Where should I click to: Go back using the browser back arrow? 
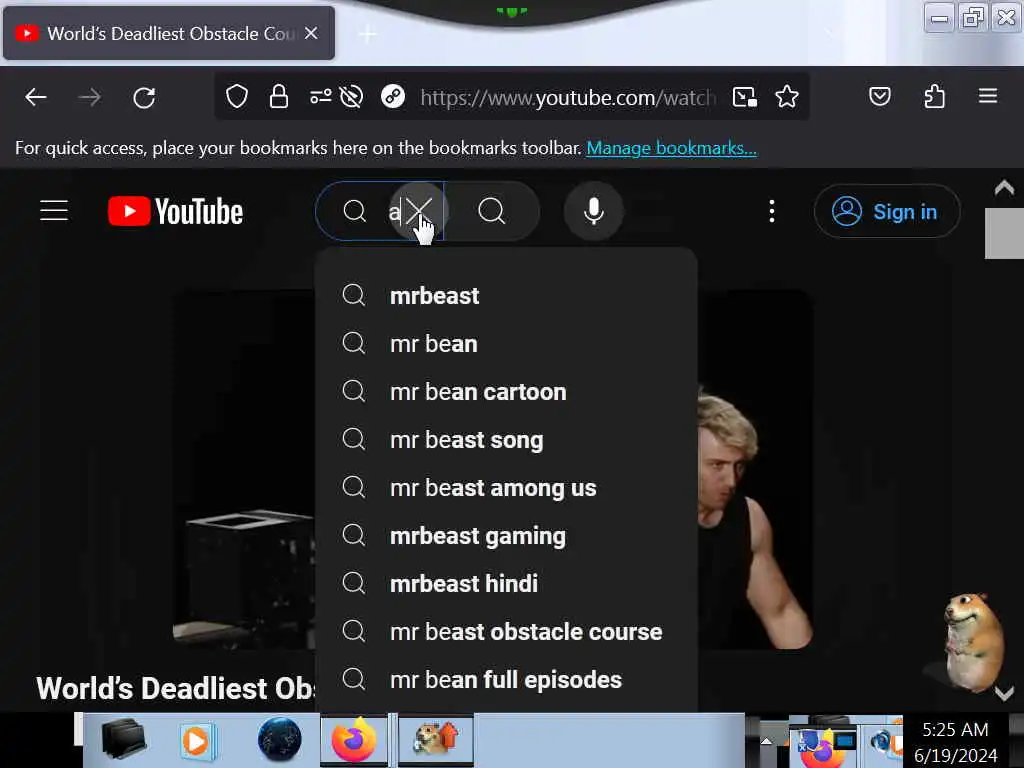36,98
